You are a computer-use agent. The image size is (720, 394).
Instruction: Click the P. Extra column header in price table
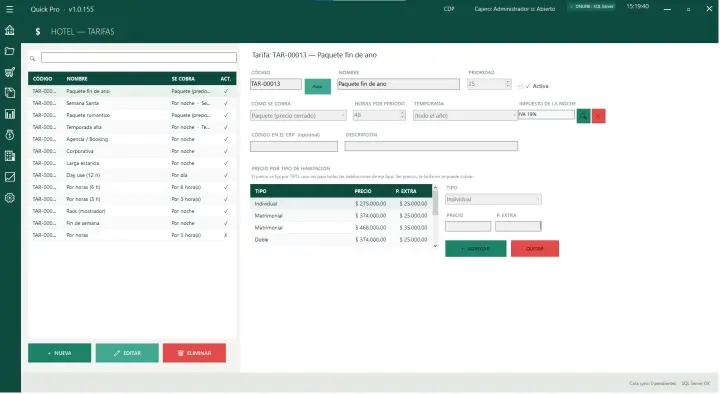(x=406, y=191)
